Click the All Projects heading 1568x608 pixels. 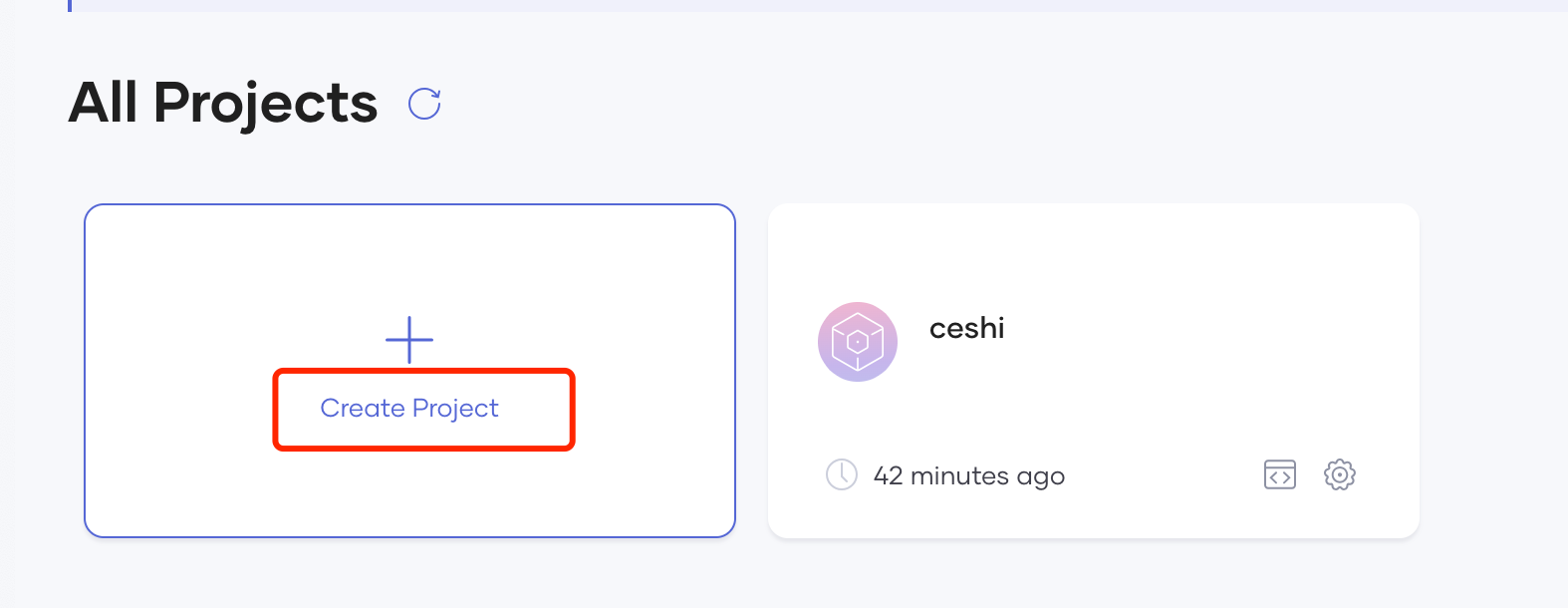coord(223,103)
